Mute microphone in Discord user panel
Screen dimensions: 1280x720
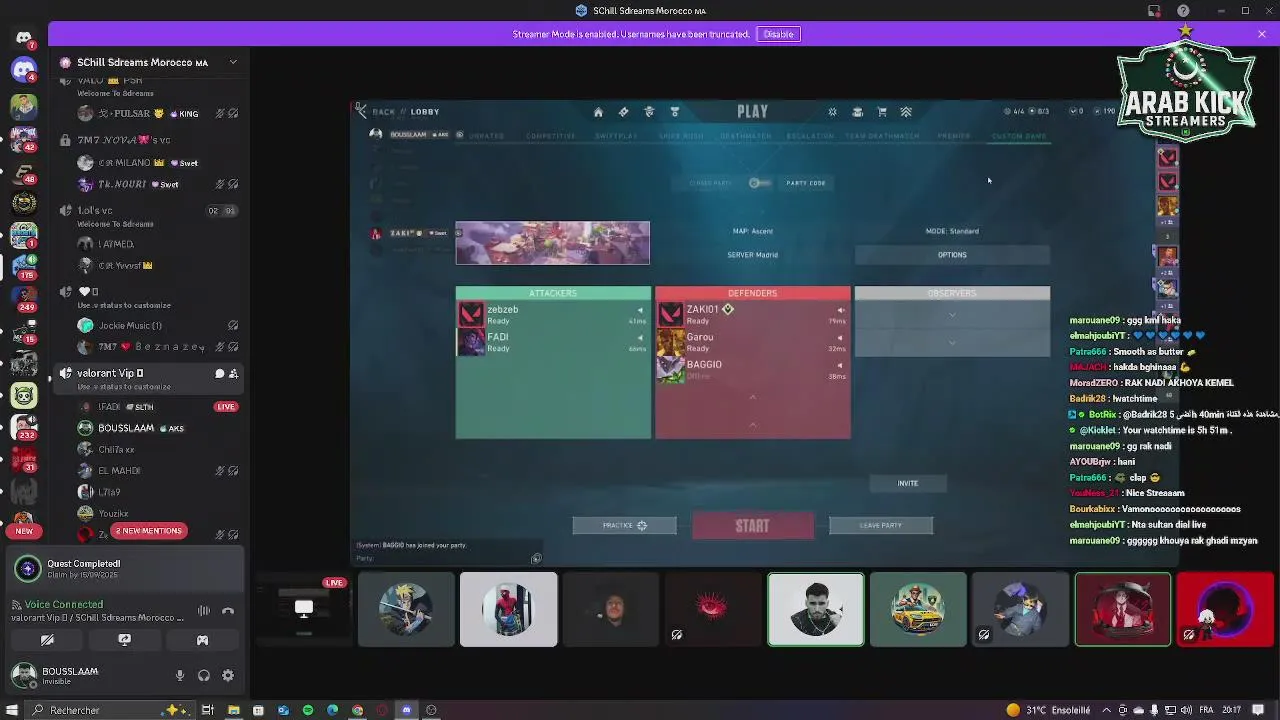pos(180,676)
